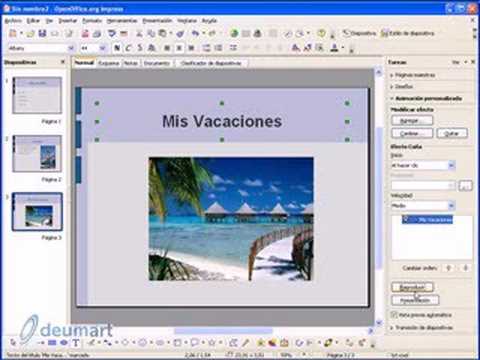480x360 pixels.
Task: Close the Diapositivas panel
Action: pyautogui.click(x=63, y=62)
